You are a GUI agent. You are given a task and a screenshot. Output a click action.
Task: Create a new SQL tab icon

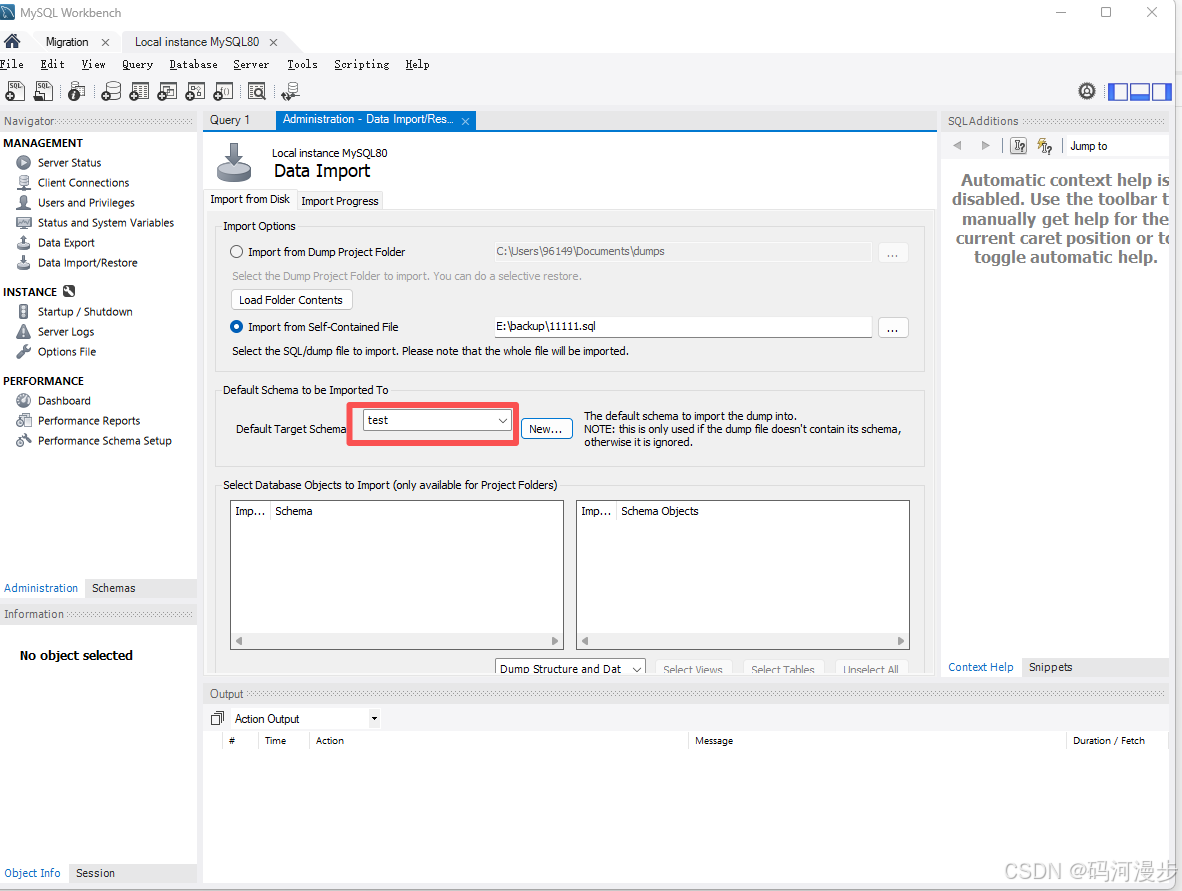(x=15, y=91)
